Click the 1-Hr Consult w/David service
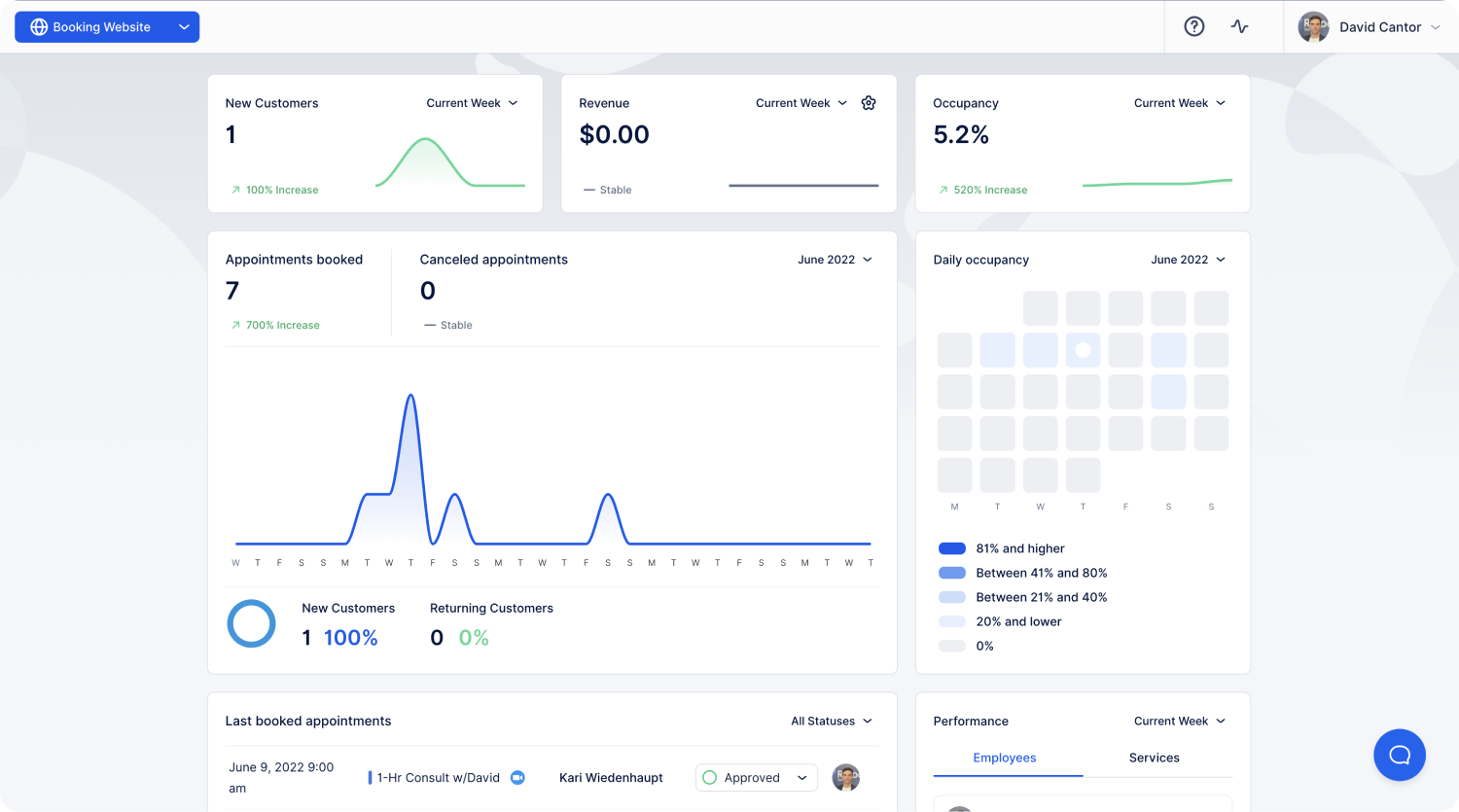This screenshot has width=1459, height=812. (439, 778)
